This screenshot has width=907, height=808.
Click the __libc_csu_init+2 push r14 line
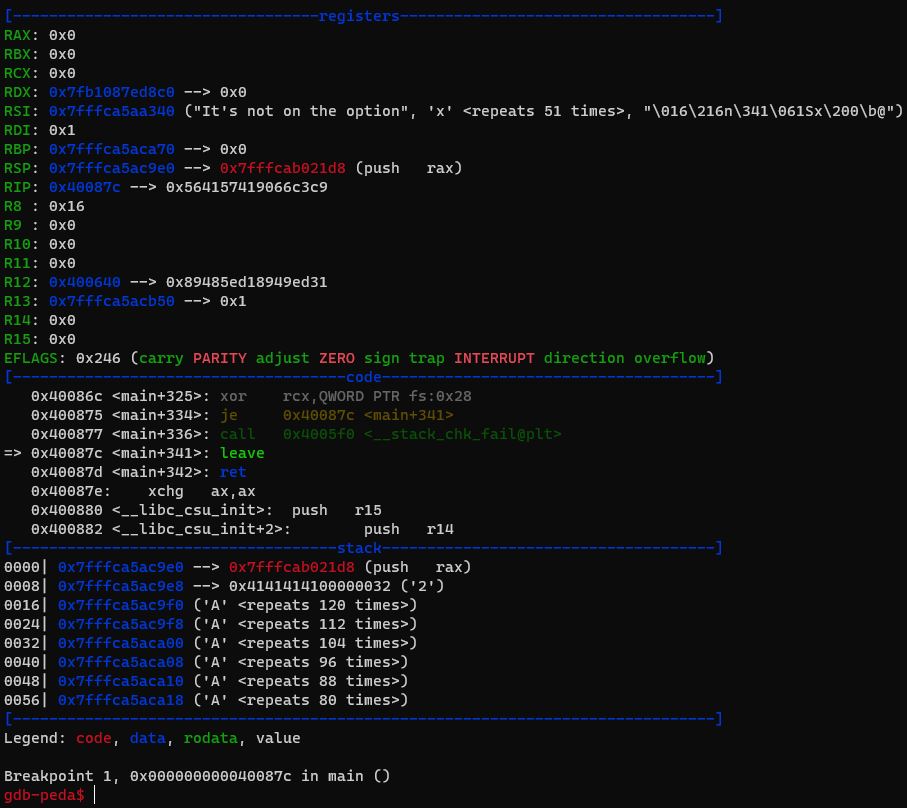(242, 530)
